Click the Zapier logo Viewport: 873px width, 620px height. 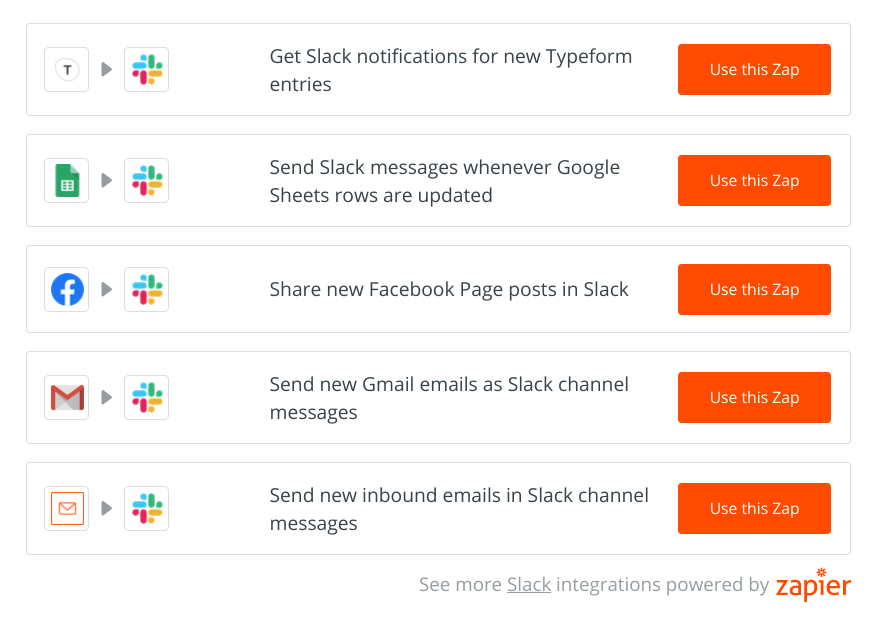click(x=813, y=585)
